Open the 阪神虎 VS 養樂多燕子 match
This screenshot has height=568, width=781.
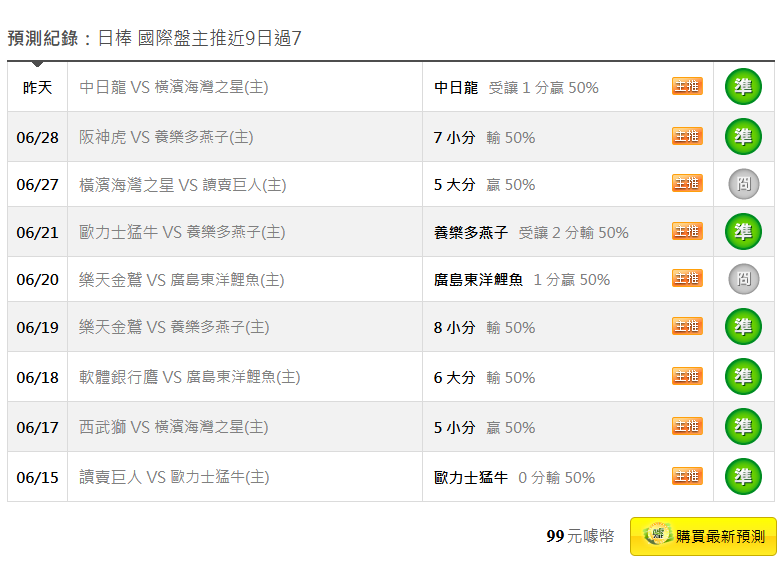coord(166,137)
